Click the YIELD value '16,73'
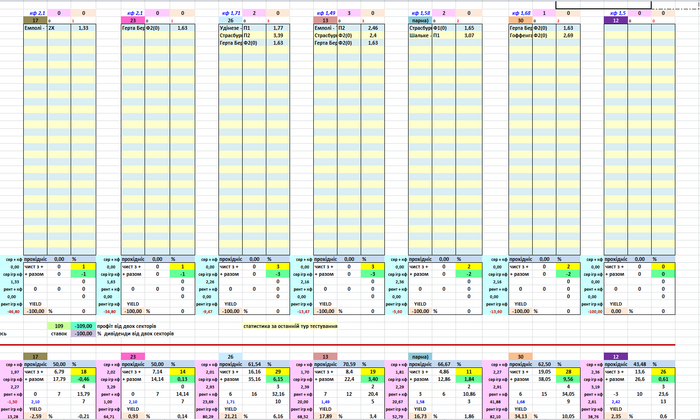 coord(420,416)
